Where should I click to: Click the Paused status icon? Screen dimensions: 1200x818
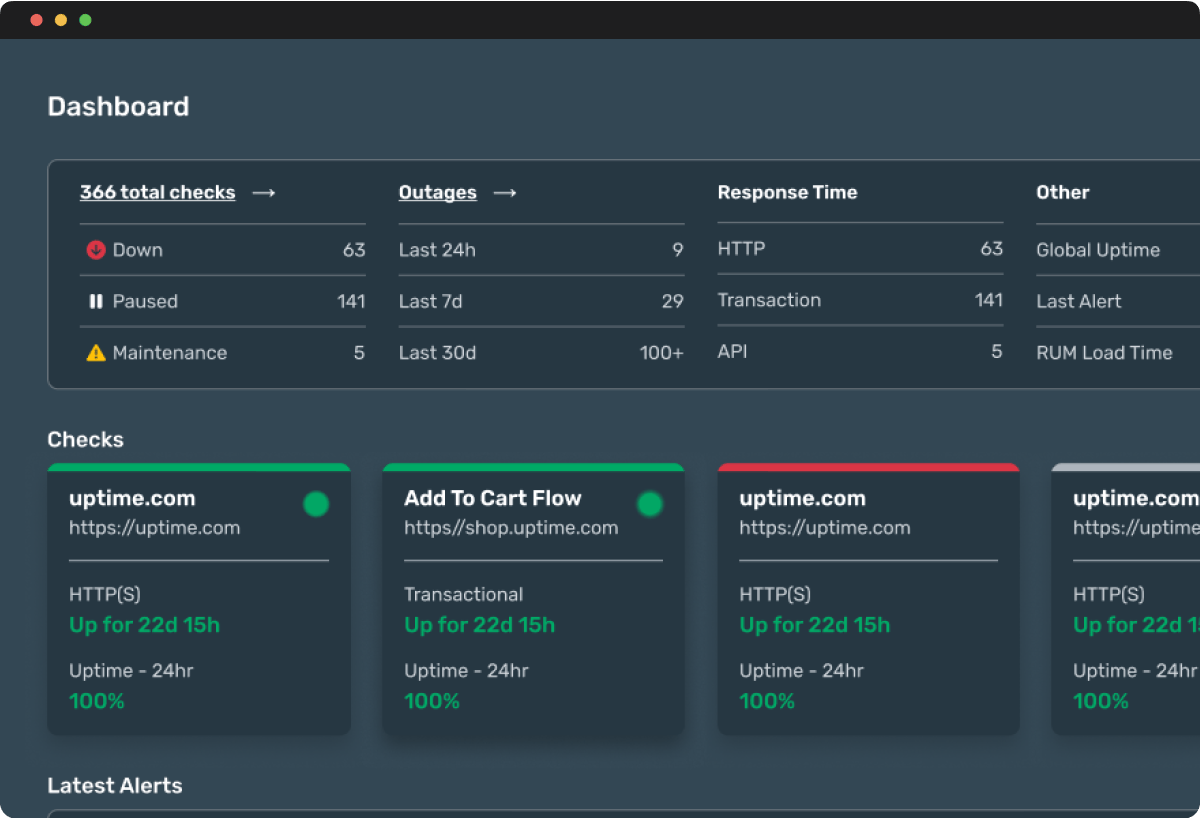(x=95, y=301)
